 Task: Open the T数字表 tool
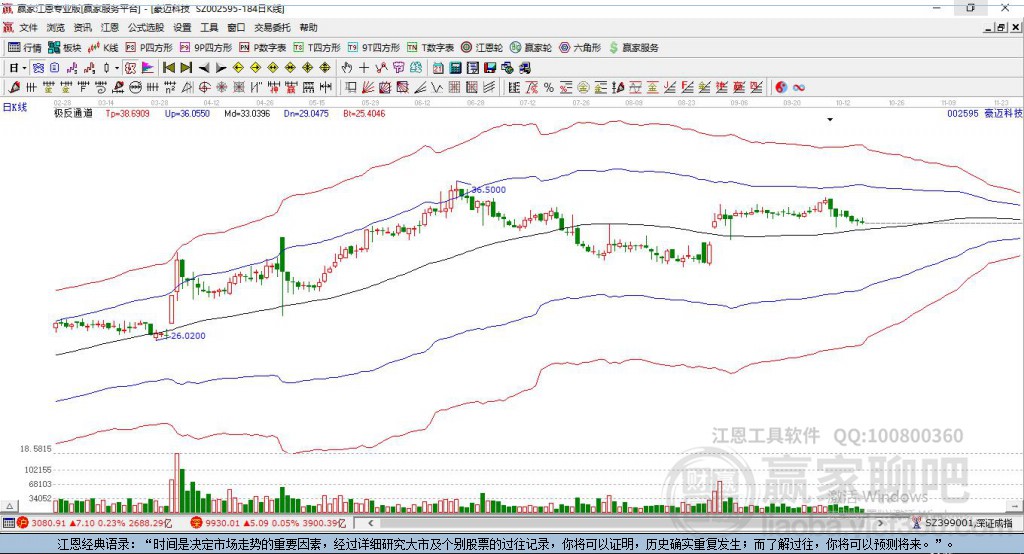tap(430, 48)
